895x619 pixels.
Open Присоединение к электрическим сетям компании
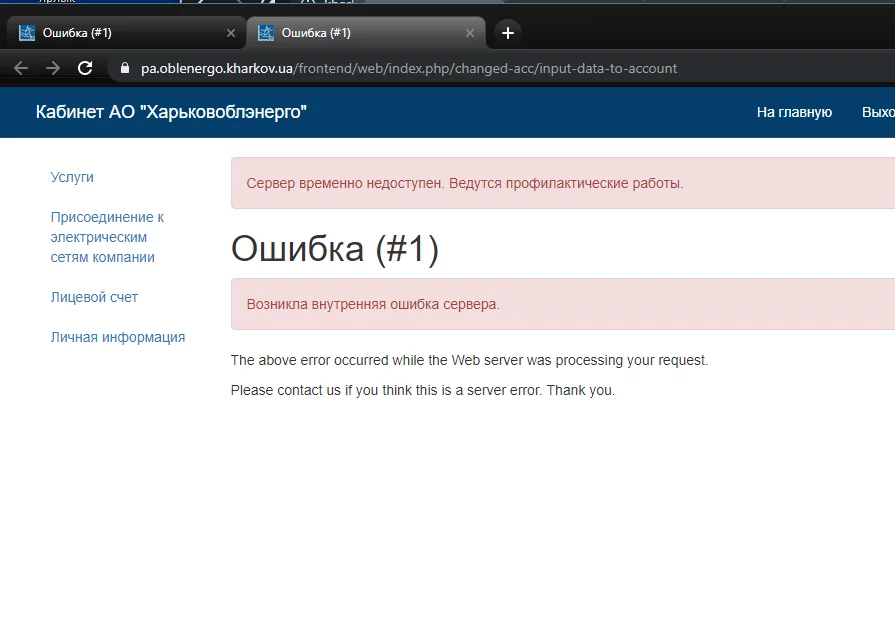(107, 237)
